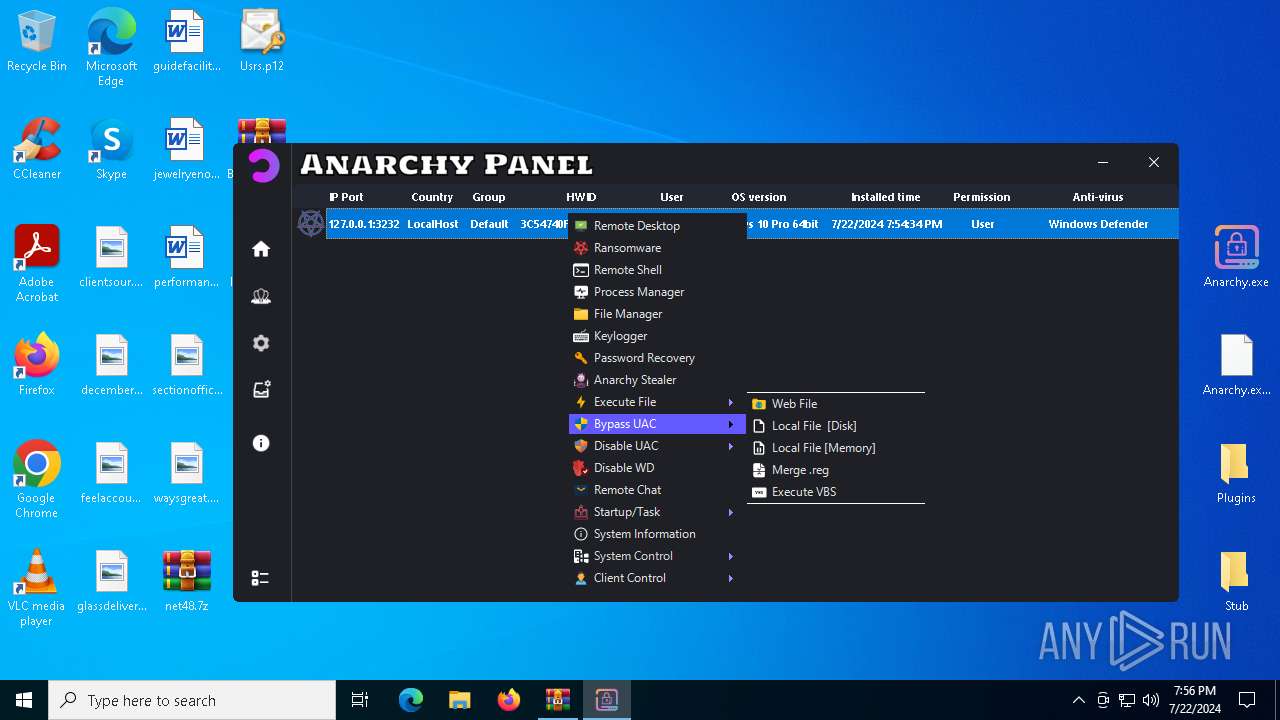Sort by IP Port column header
The width and height of the screenshot is (1280, 720).
[x=346, y=197]
